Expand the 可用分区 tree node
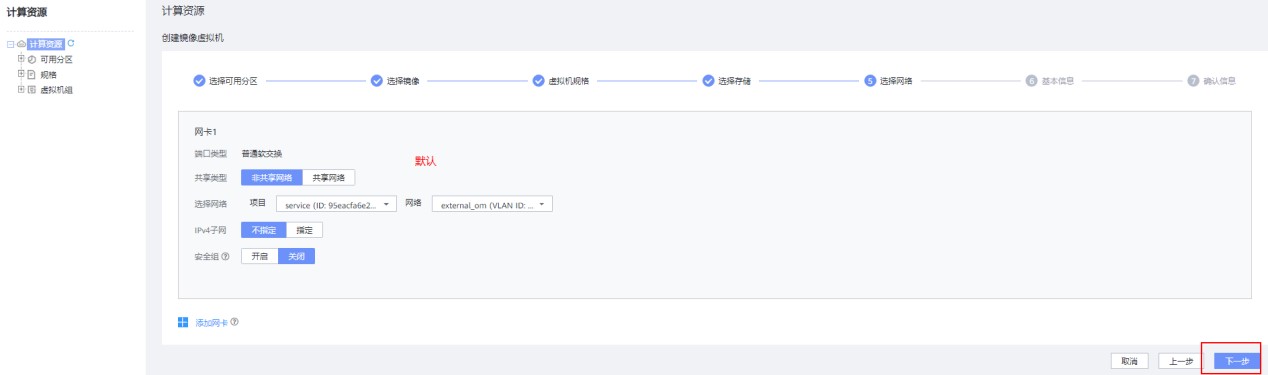Viewport: 1268px width, 375px height. (x=21, y=59)
